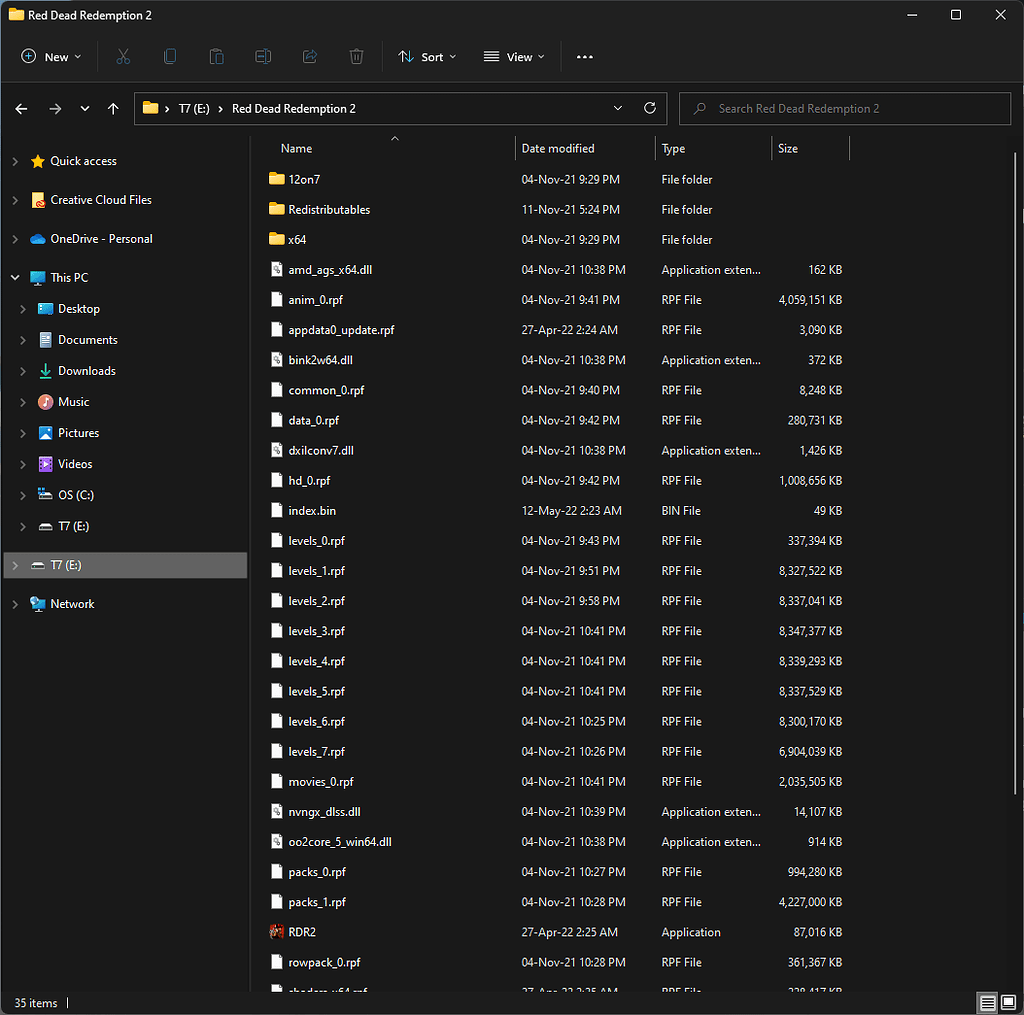Open the View dropdown menu
Screen dimensions: 1024x1015
[513, 57]
